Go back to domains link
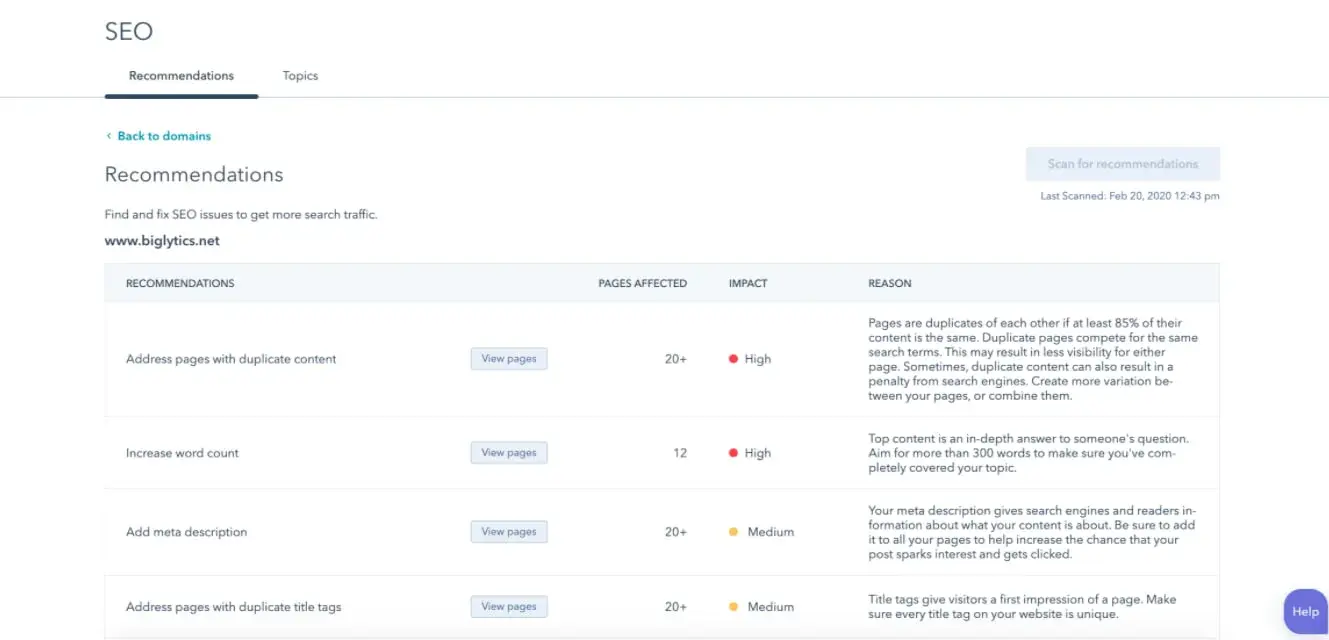Viewport: 1329px width, 640px height. click(x=164, y=136)
